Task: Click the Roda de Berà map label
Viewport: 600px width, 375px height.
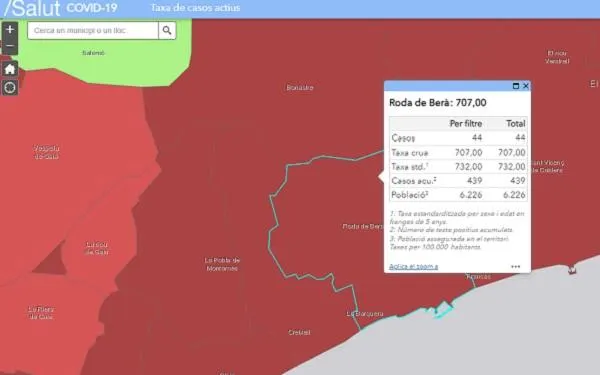Action: pos(363,227)
